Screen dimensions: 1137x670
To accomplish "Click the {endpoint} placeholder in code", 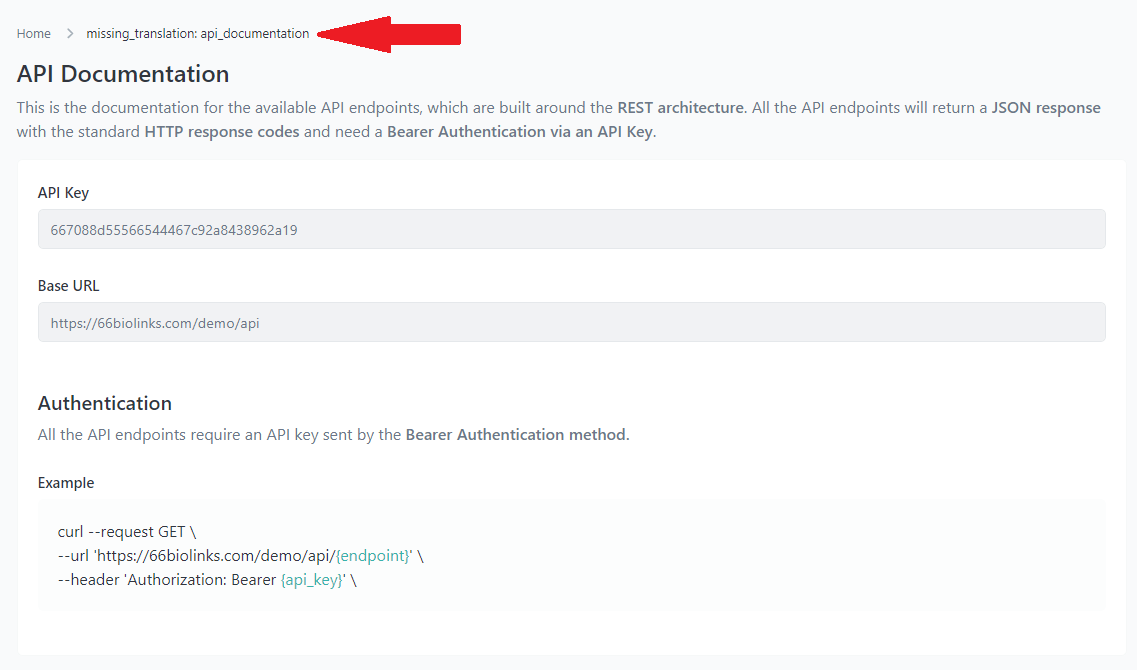I will coord(372,556).
